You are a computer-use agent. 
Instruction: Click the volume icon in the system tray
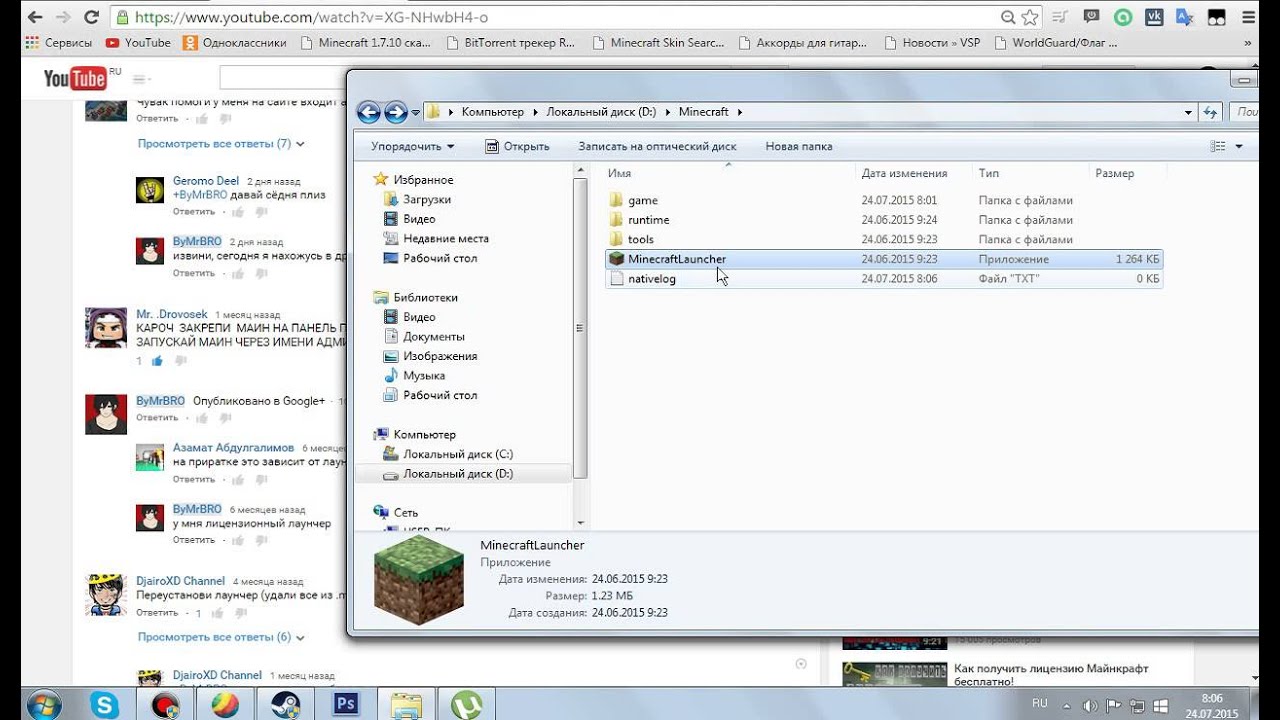(1088, 706)
